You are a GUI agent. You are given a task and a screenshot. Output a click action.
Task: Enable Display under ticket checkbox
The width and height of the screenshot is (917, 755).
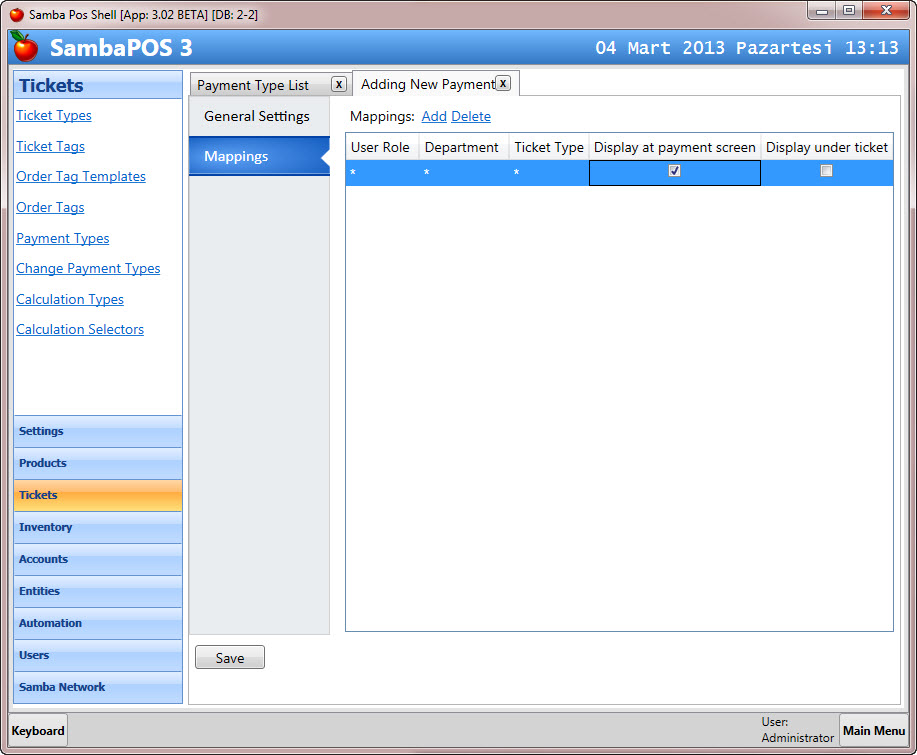tap(826, 171)
